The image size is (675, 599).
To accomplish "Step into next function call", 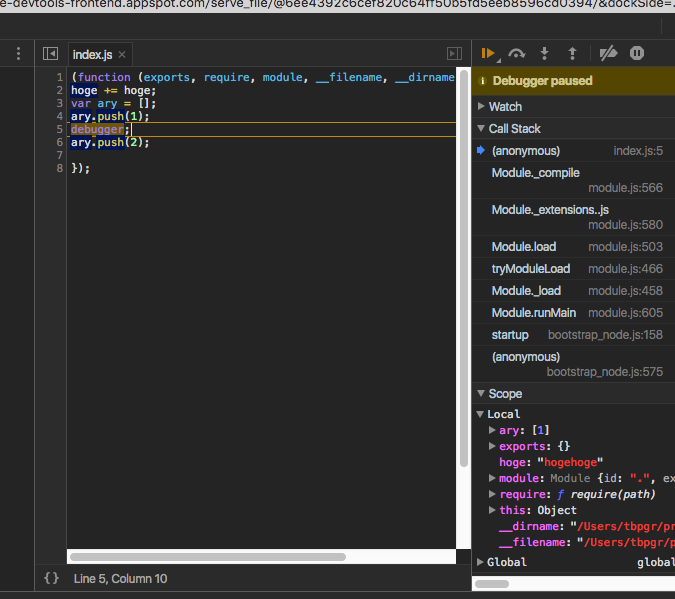I will [545, 53].
